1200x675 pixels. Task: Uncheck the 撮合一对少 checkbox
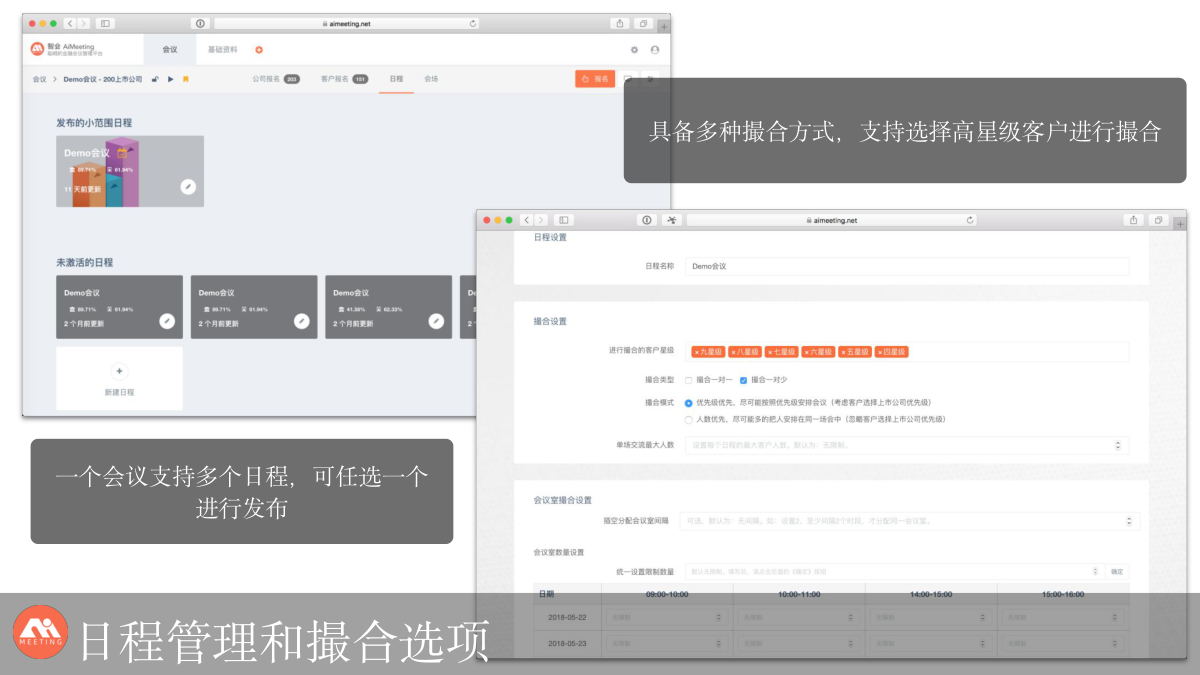[743, 380]
